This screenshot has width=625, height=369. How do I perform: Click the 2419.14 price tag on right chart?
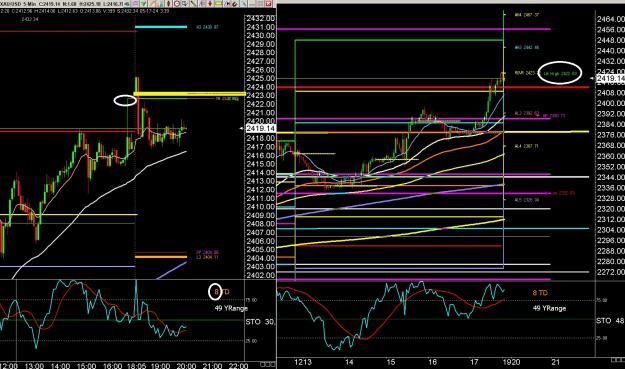coord(610,79)
